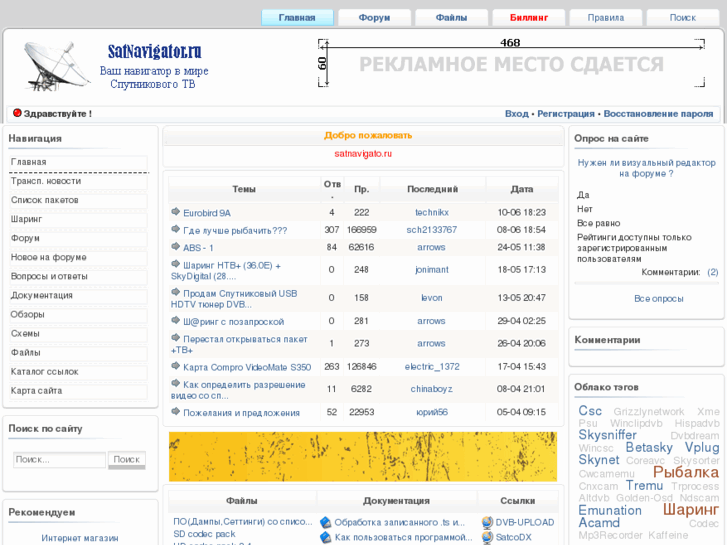Click the globe icon beside DVB-UPLOAD
Screen dimensions: 727x545
click(x=487, y=523)
